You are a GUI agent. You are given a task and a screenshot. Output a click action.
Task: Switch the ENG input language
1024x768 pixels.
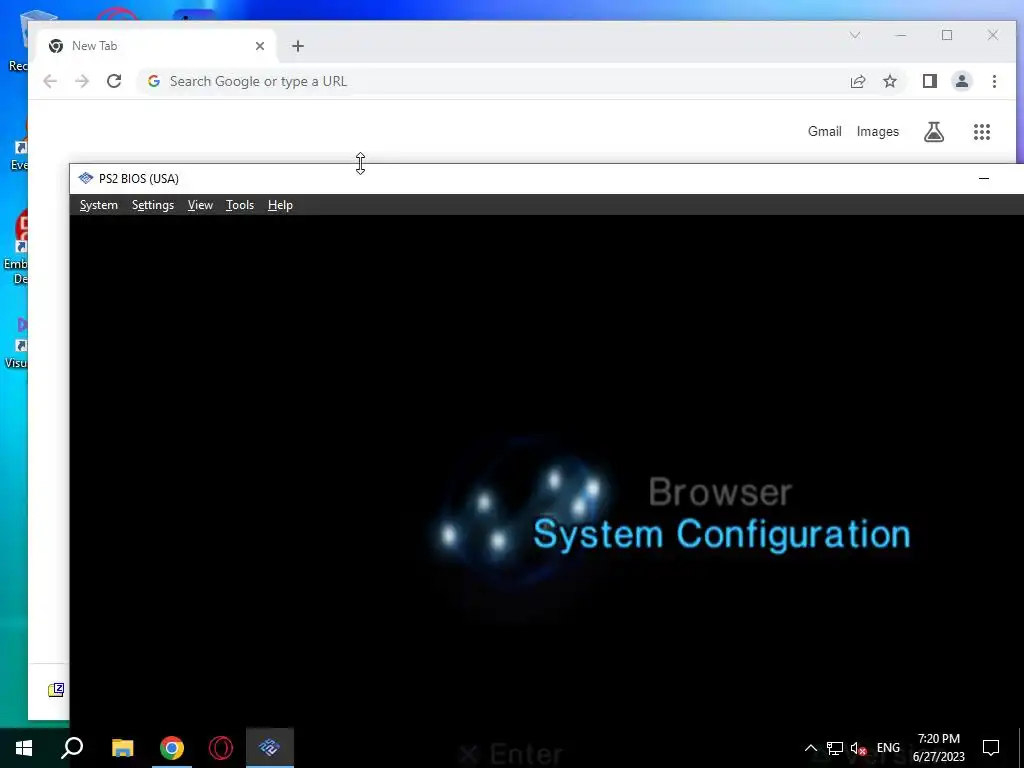[x=888, y=748]
